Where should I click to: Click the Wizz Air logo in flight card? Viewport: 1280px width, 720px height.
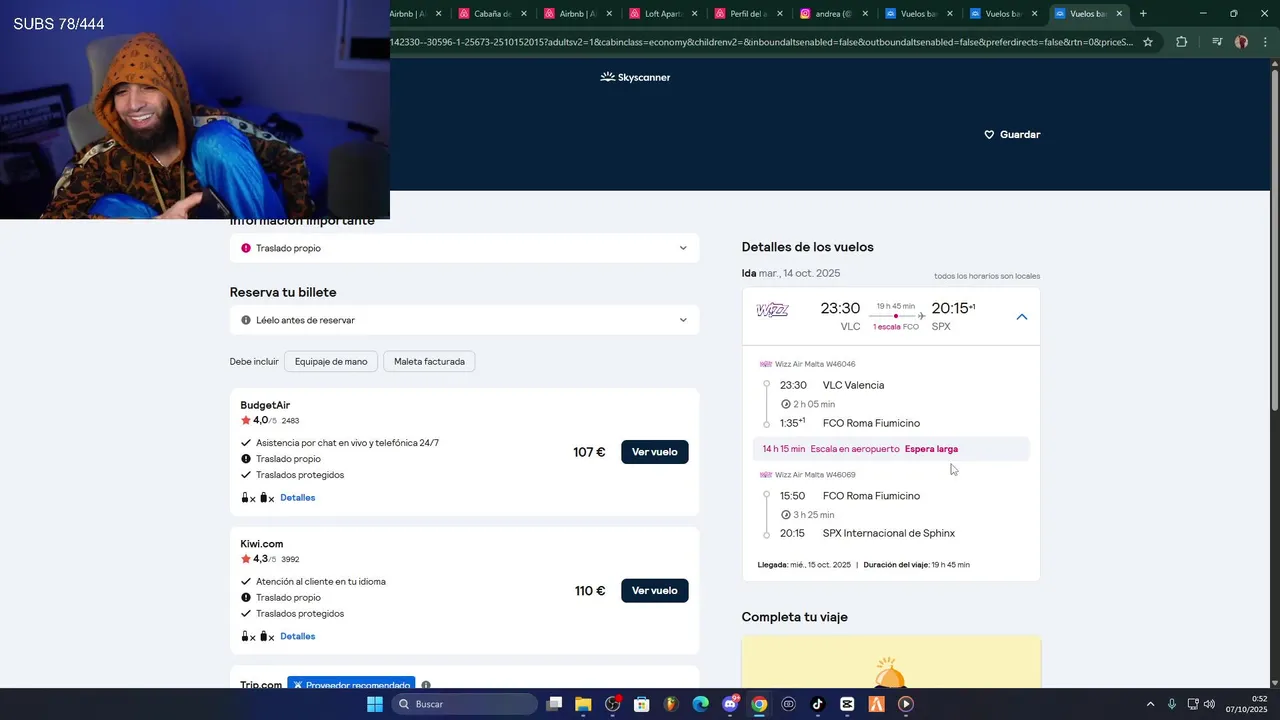click(x=772, y=311)
